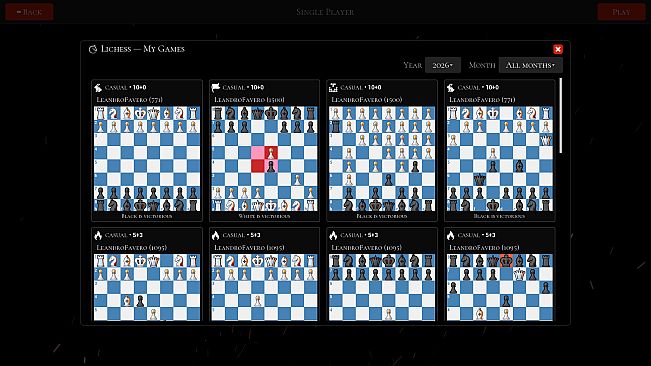Image resolution: width=651 pixels, height=366 pixels.
Task: Click the games list vertical scrollbar
Action: (561, 115)
